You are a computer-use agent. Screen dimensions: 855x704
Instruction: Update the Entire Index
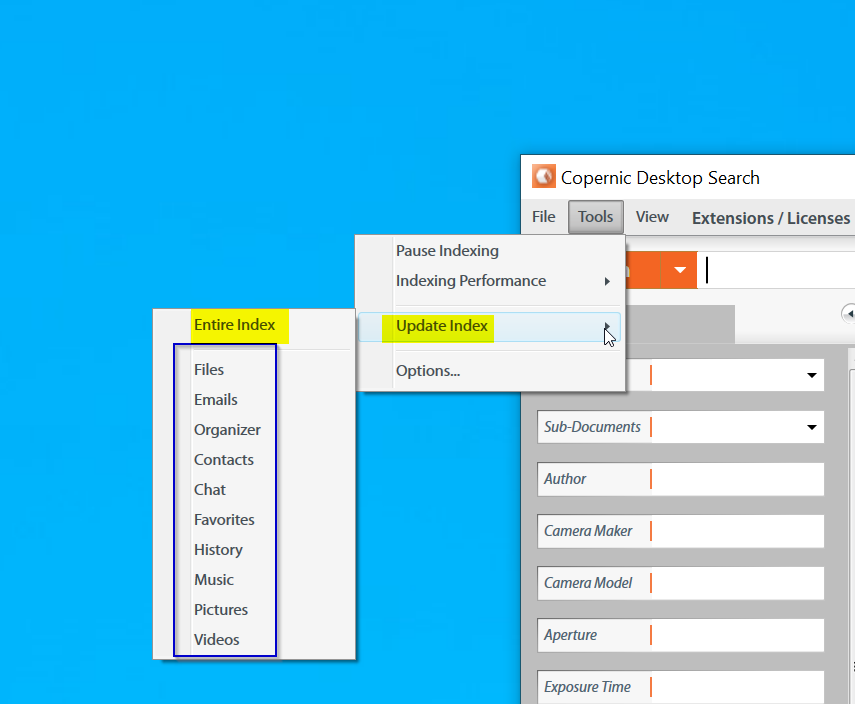pyautogui.click(x=254, y=325)
